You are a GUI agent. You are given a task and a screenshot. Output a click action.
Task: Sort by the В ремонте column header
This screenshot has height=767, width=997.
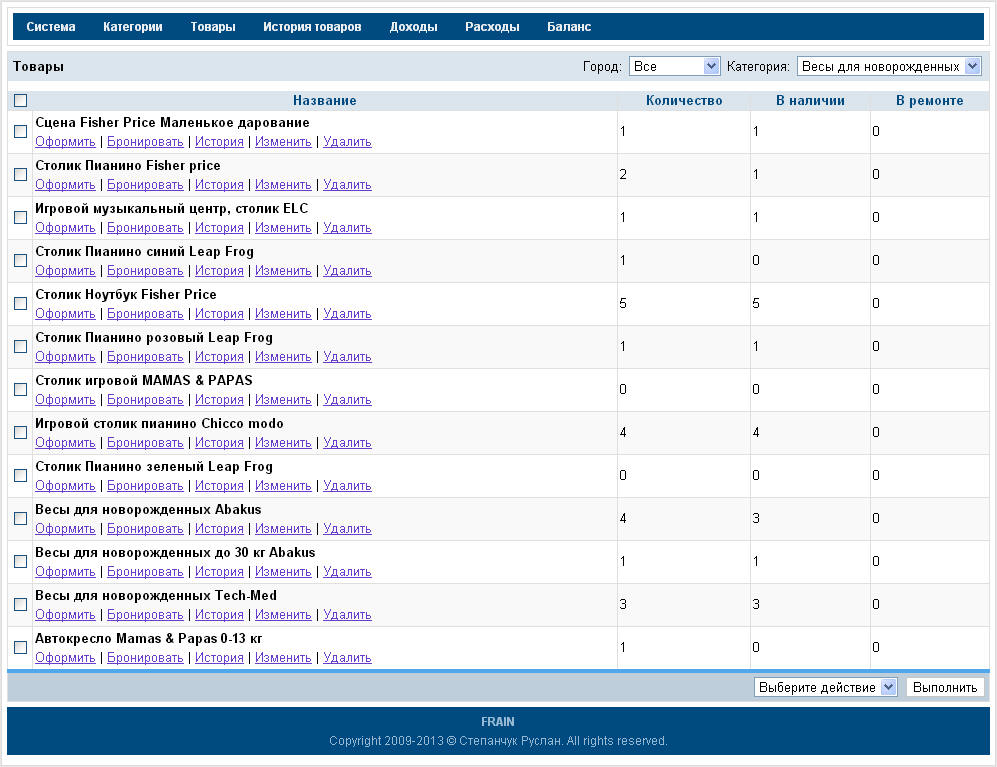click(x=930, y=100)
